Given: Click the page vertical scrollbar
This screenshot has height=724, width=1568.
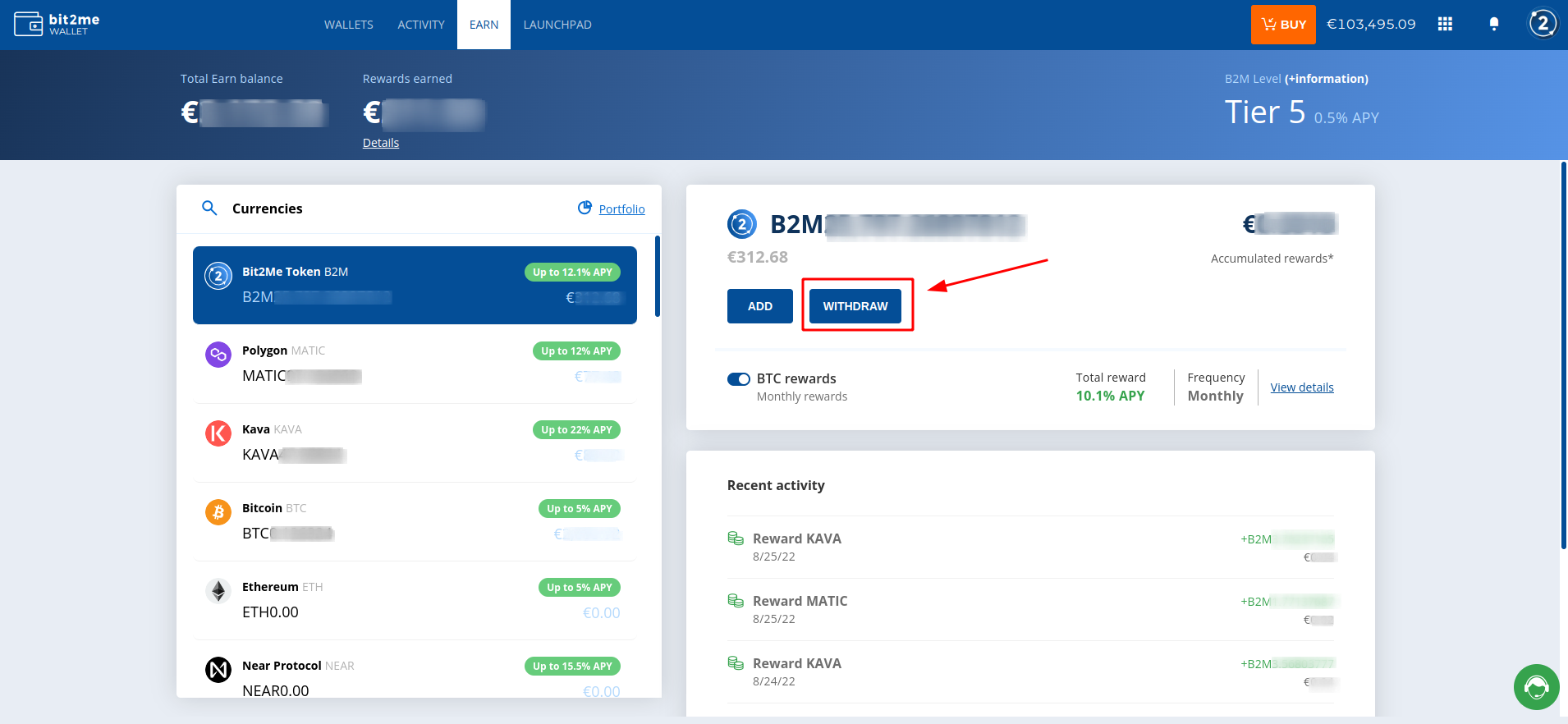Looking at the screenshot, I should click(1564, 355).
